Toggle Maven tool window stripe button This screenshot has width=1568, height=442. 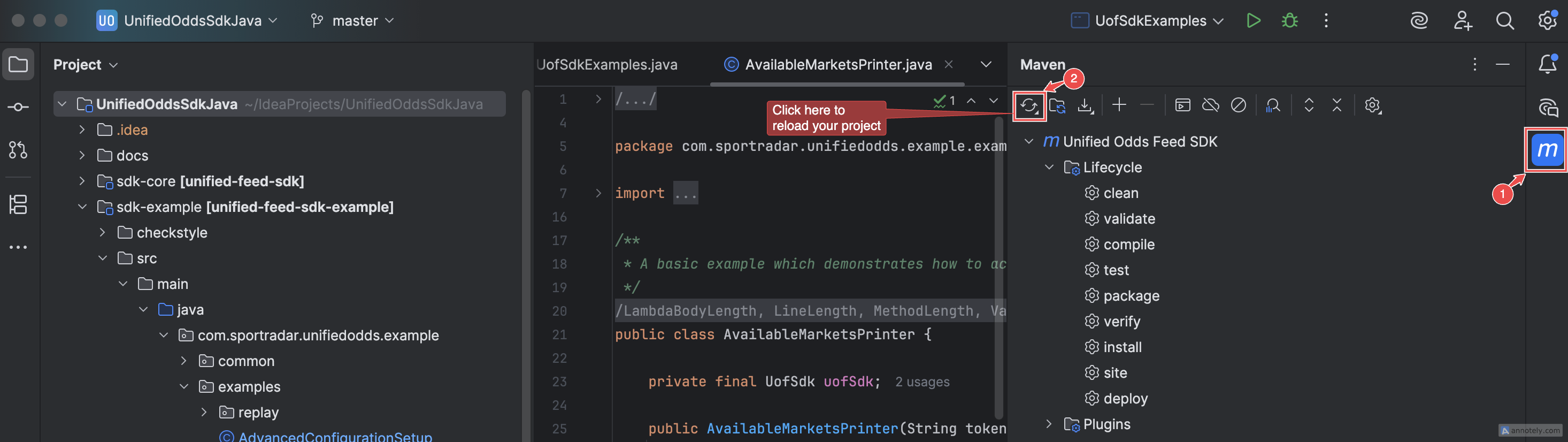click(1546, 150)
